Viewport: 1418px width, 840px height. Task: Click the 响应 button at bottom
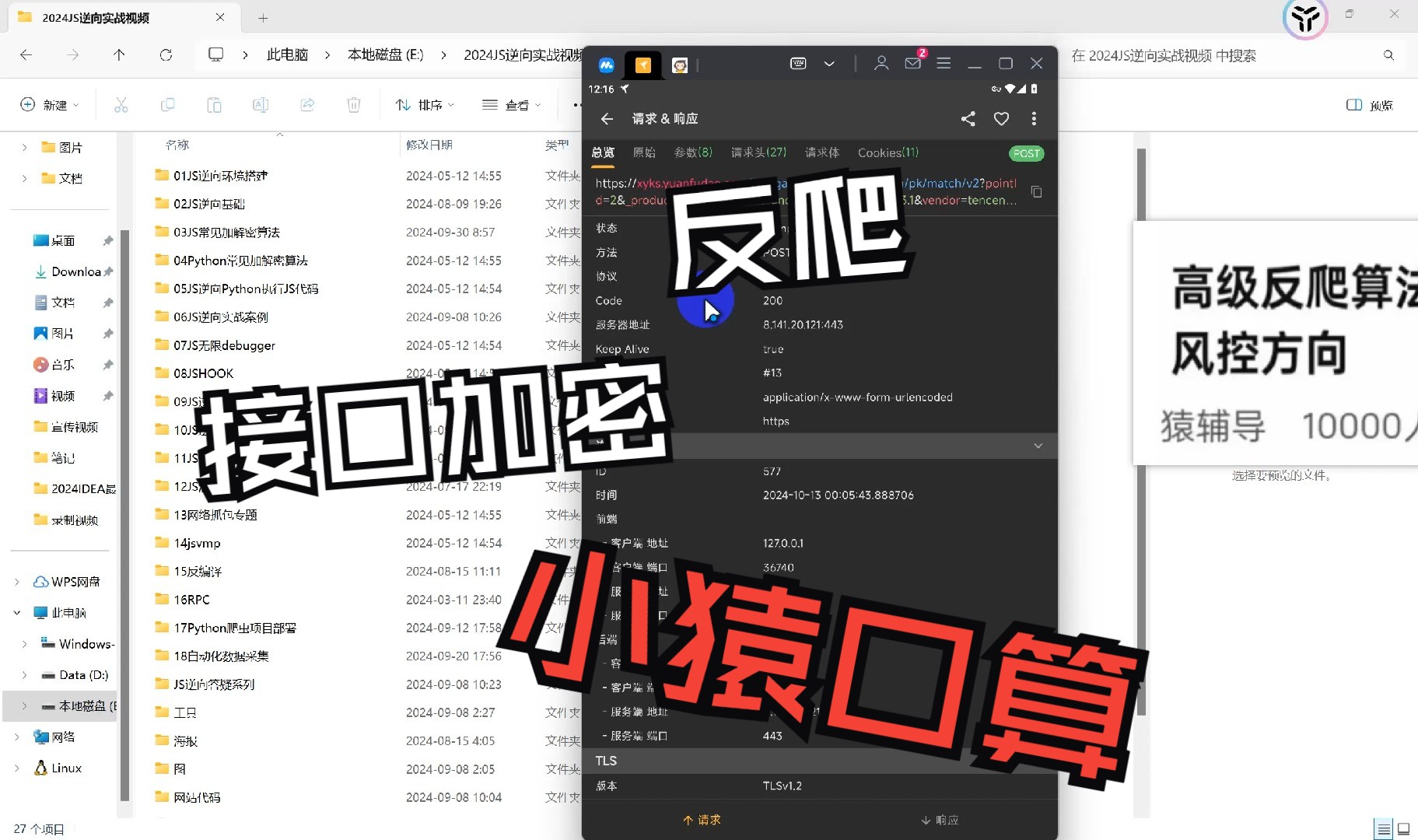click(940, 820)
